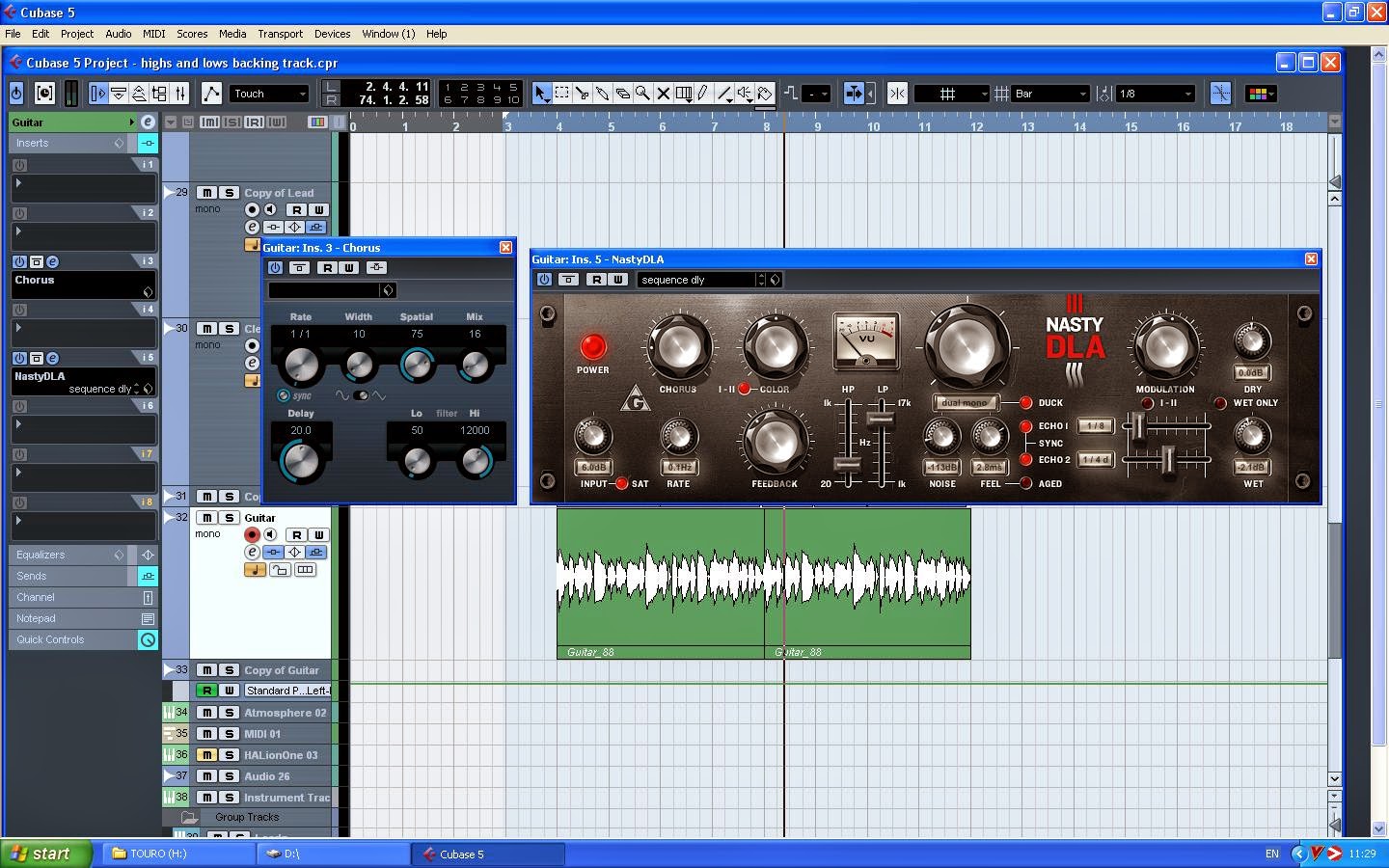Open Guitar channel edit settings in Inspector
The width and height of the screenshot is (1389, 868).
click(x=148, y=122)
